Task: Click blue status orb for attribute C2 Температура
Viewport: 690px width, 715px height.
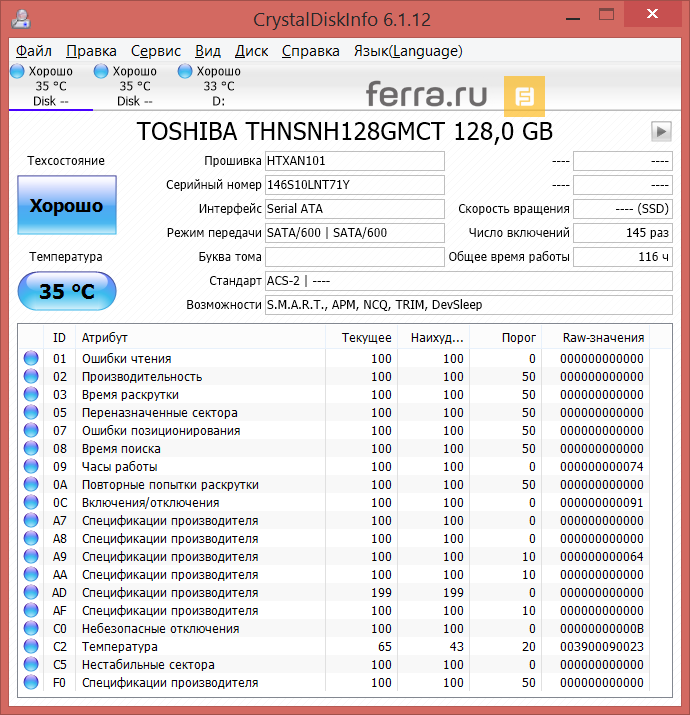Action: [x=31, y=647]
